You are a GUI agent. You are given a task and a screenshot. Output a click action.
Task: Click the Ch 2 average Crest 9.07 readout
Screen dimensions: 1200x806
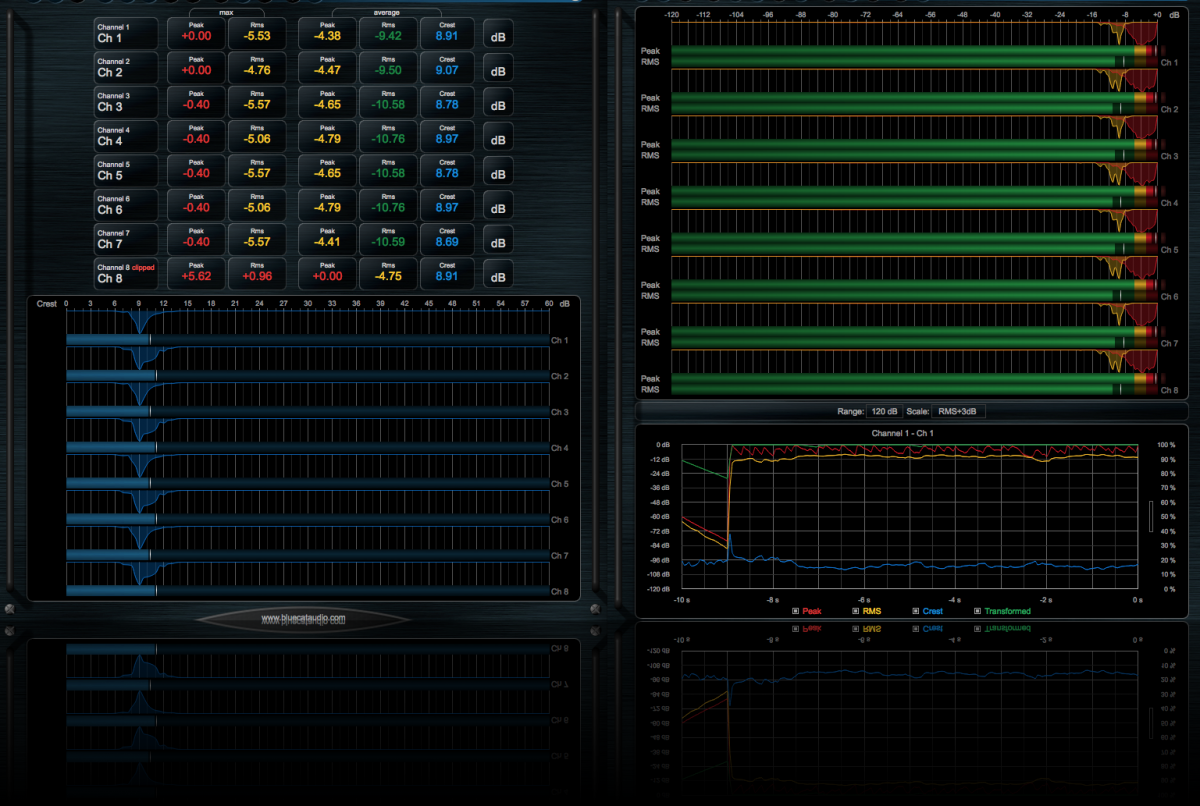tap(447, 68)
